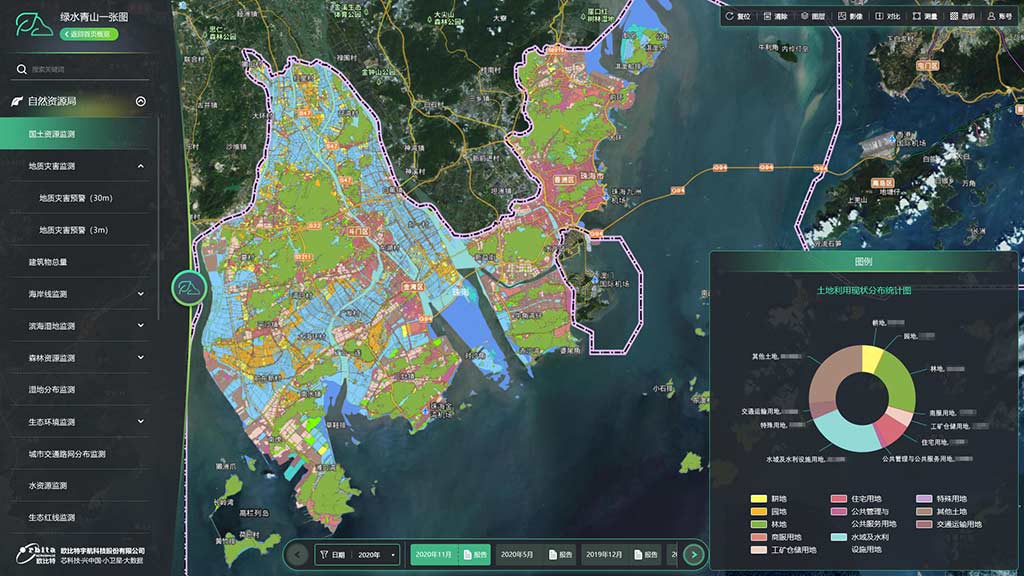1024x576 pixels.
Task: Click the round sidebar collapse logo button
Action: pos(188,288)
